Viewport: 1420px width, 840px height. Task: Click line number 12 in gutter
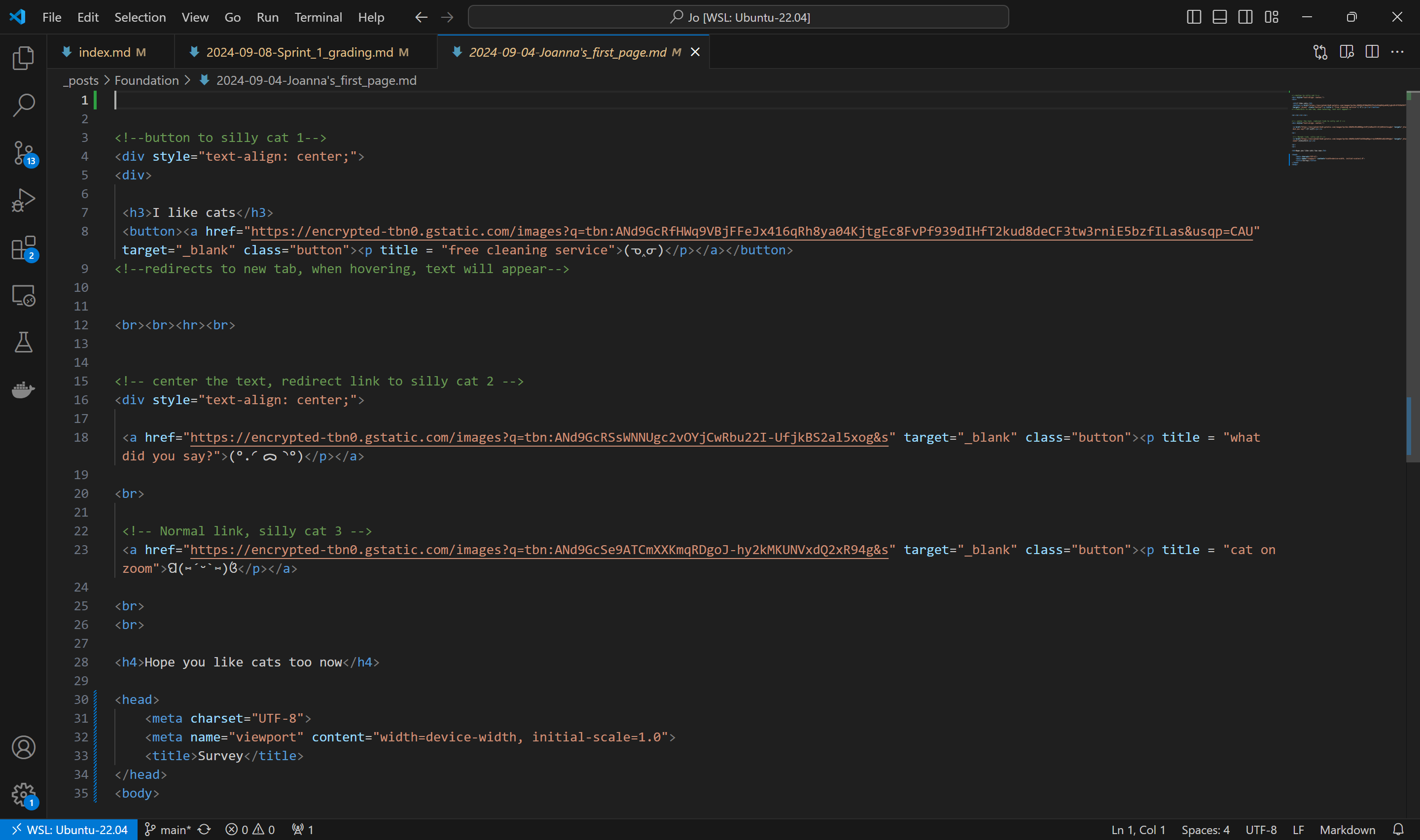[81, 325]
